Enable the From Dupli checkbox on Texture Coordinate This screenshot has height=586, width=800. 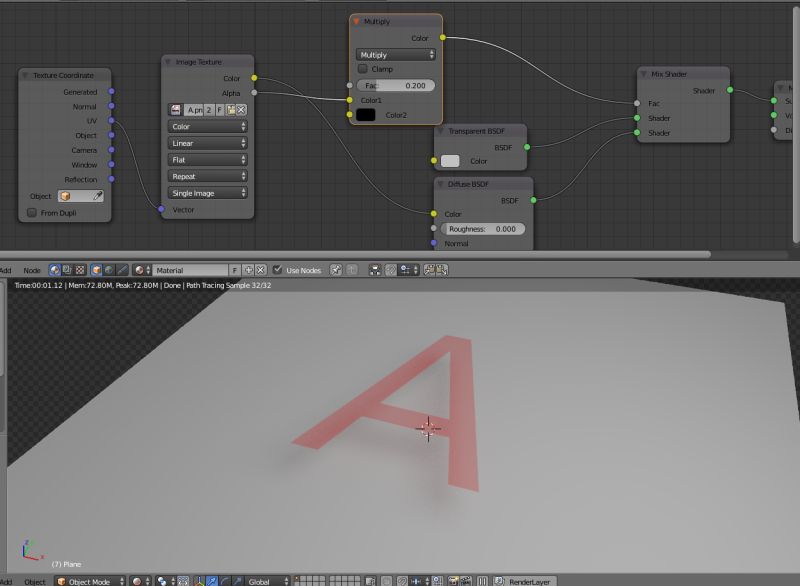coord(30,212)
